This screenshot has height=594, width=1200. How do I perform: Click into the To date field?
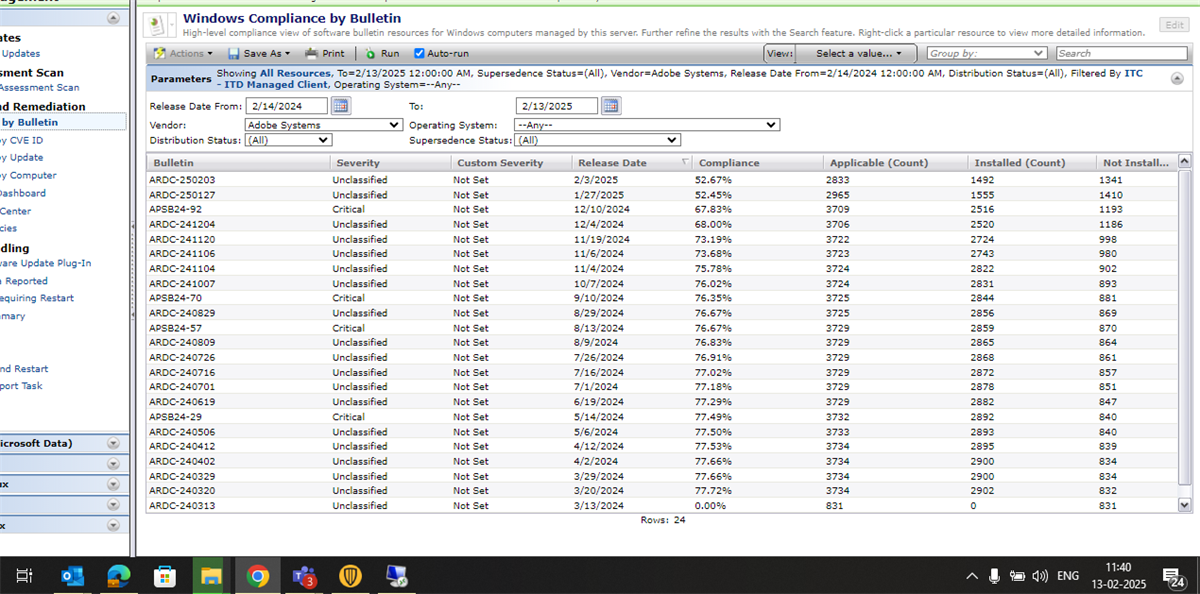click(557, 106)
